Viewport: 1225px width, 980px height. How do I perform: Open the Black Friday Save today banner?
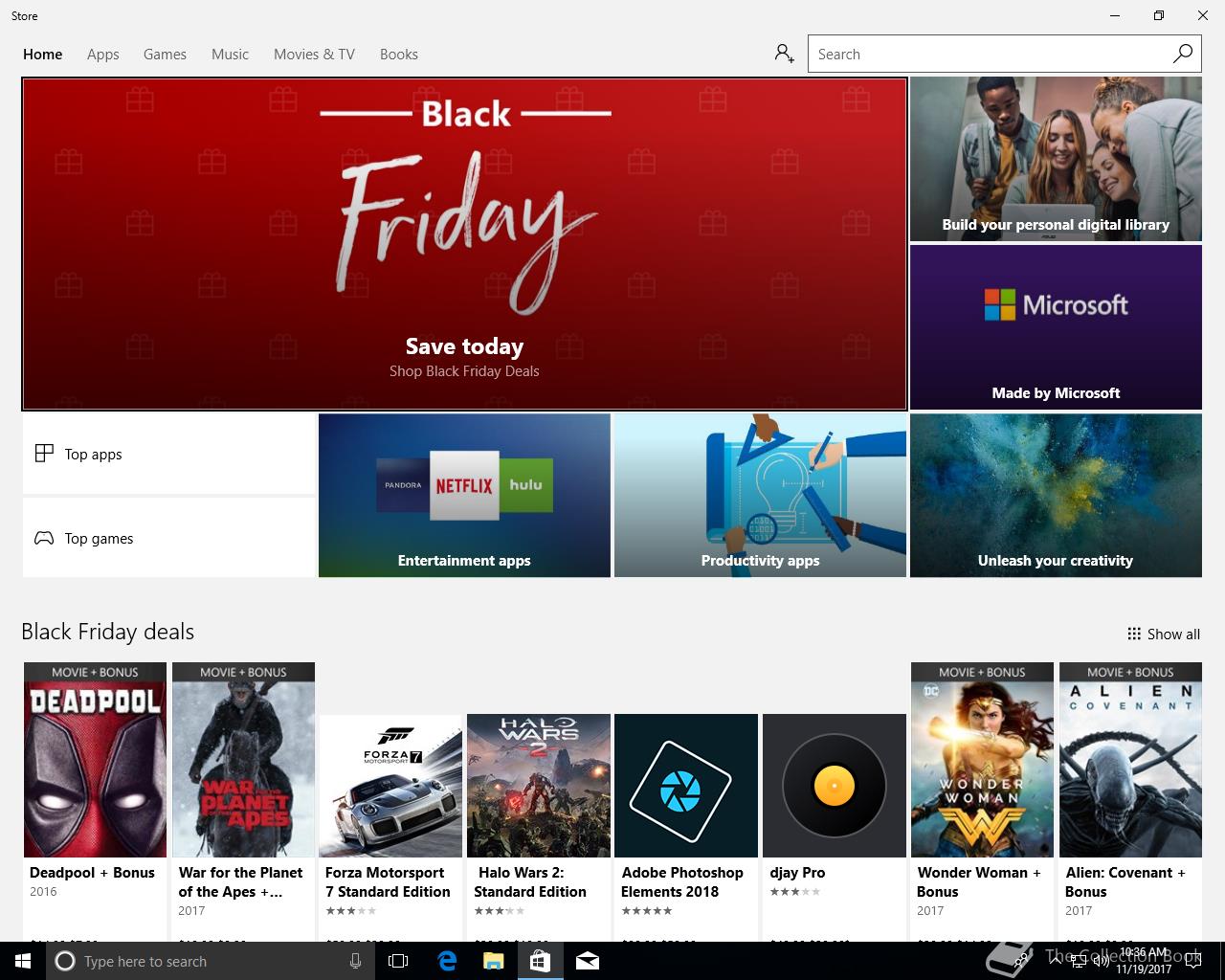point(464,244)
